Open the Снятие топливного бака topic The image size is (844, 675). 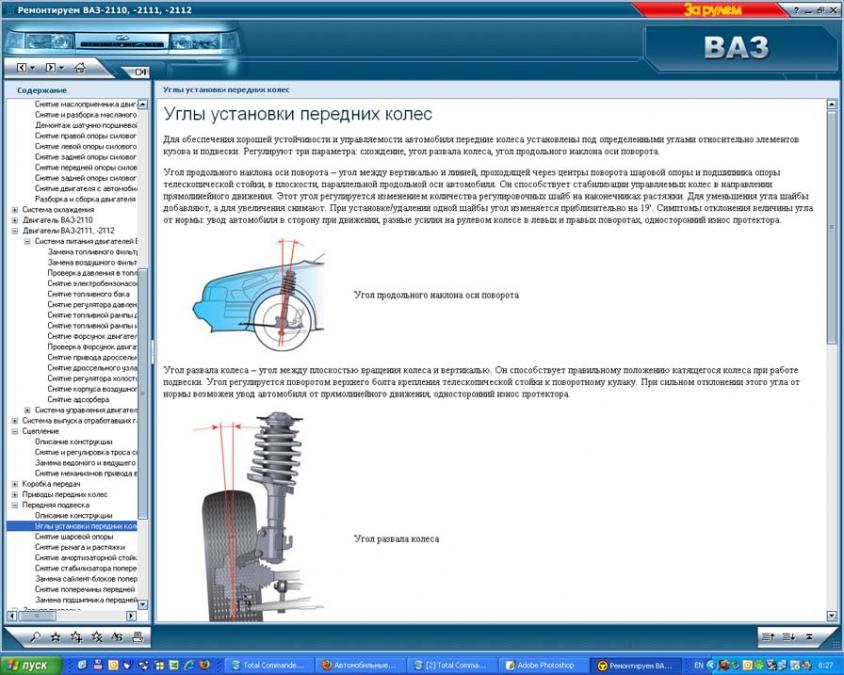point(88,294)
